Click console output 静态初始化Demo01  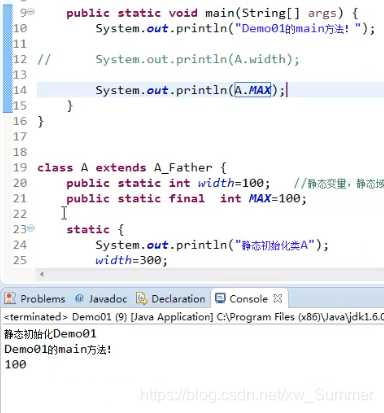click(x=50, y=334)
